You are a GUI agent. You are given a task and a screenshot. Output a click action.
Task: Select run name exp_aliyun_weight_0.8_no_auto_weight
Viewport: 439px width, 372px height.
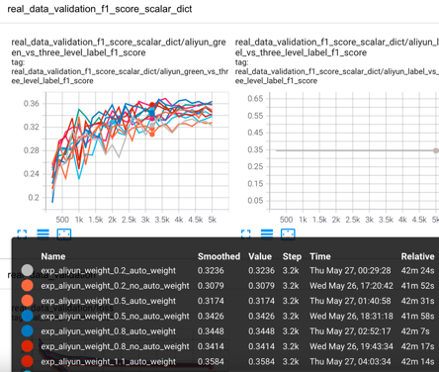click(x=115, y=346)
